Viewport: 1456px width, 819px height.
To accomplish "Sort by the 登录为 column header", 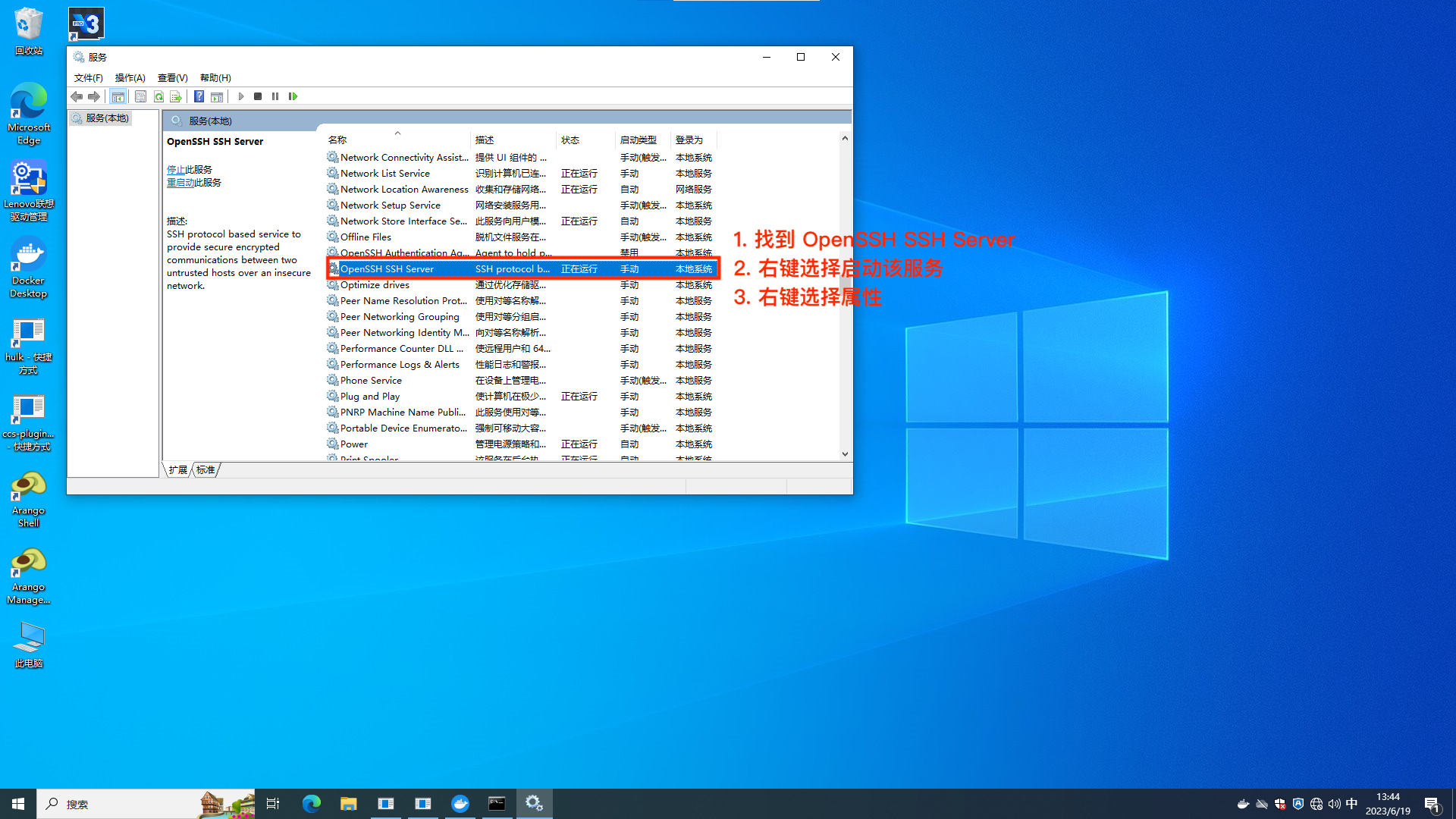I will coord(693,140).
